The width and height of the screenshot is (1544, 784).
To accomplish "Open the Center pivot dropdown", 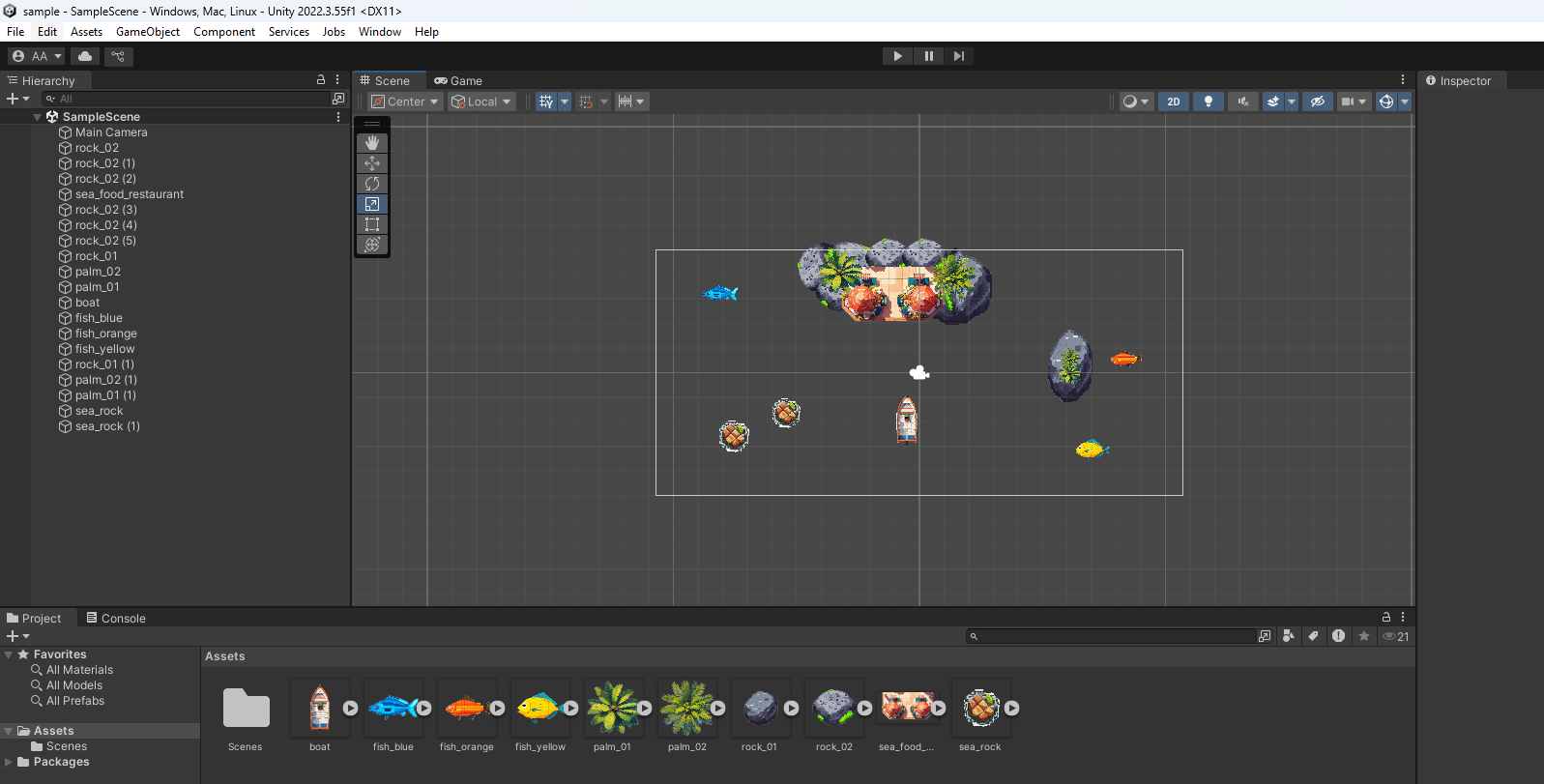I will (405, 102).
